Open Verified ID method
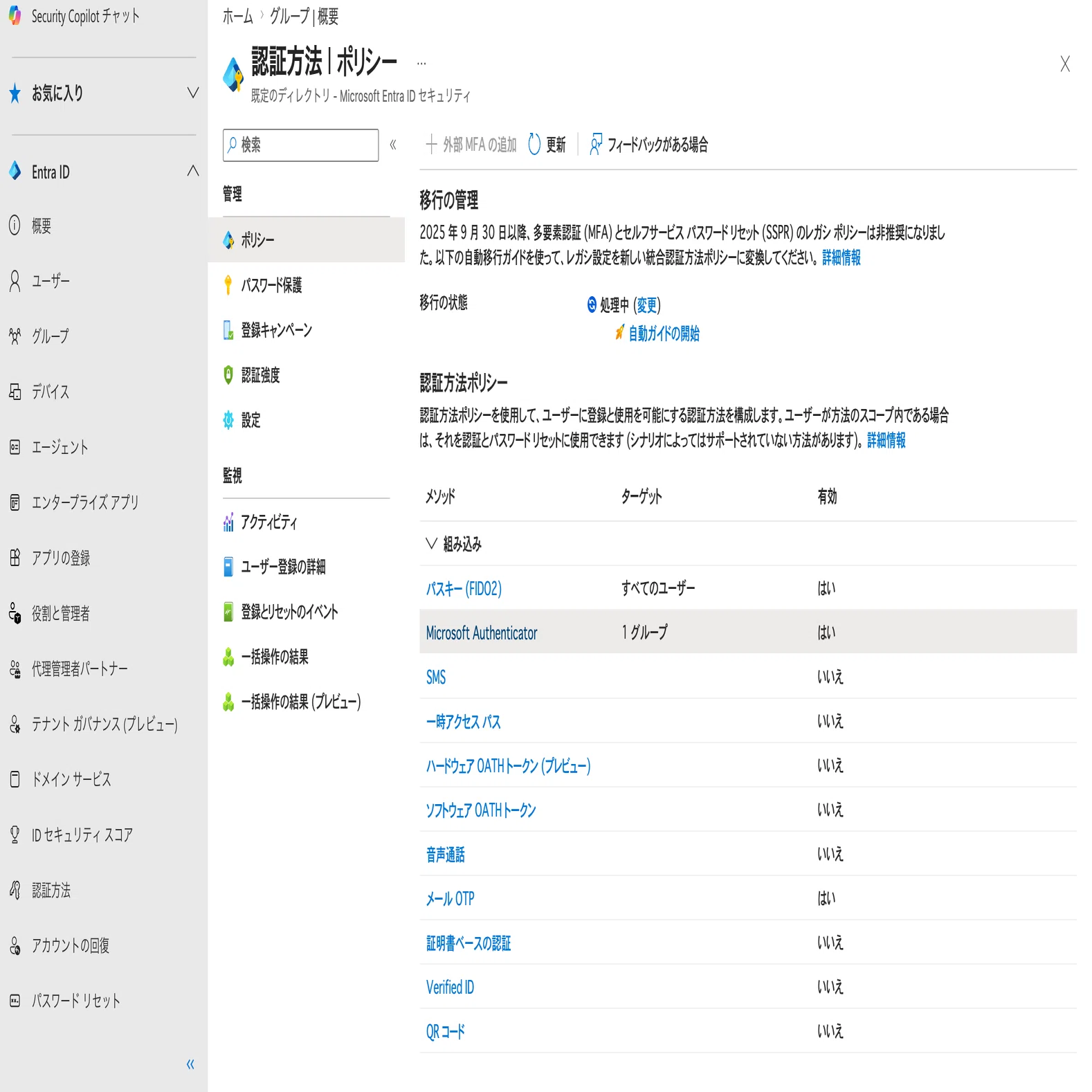Image resolution: width=1092 pixels, height=1092 pixels. pos(451,987)
